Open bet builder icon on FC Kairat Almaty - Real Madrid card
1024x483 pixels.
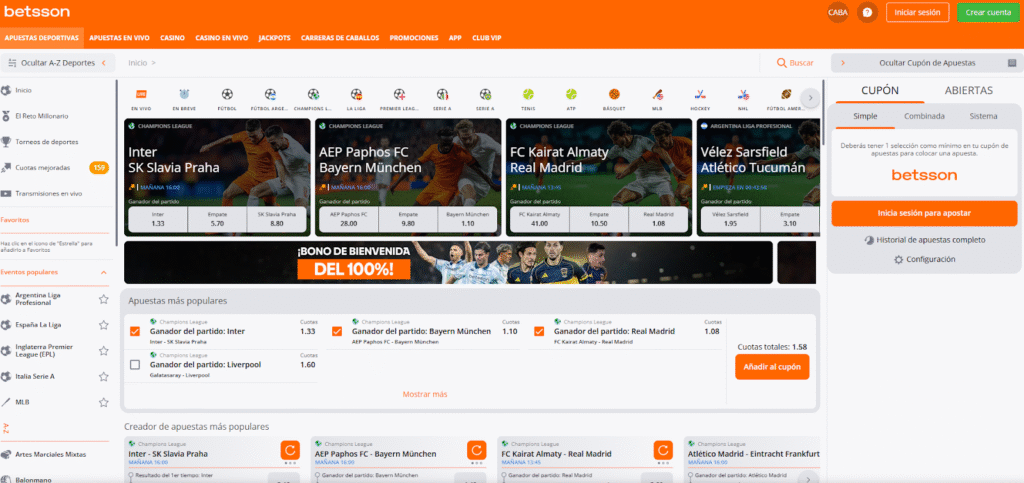pyautogui.click(x=664, y=450)
